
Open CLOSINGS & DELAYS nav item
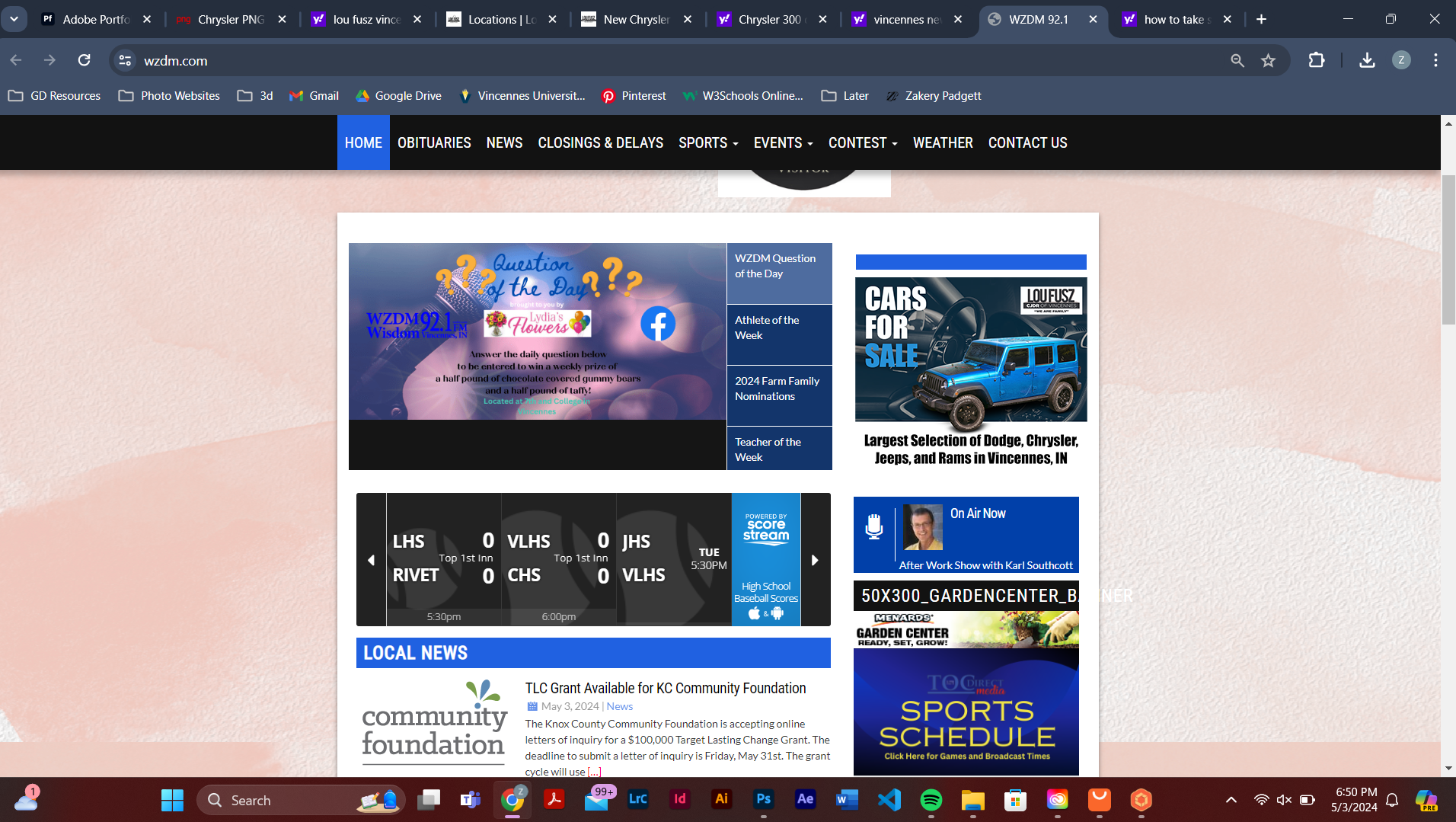(x=601, y=142)
